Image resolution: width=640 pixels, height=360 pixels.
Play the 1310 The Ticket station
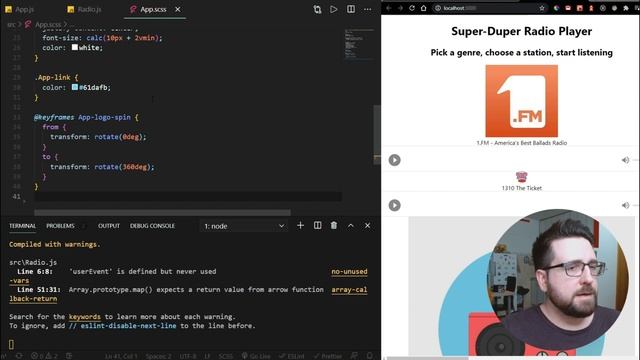[394, 205]
